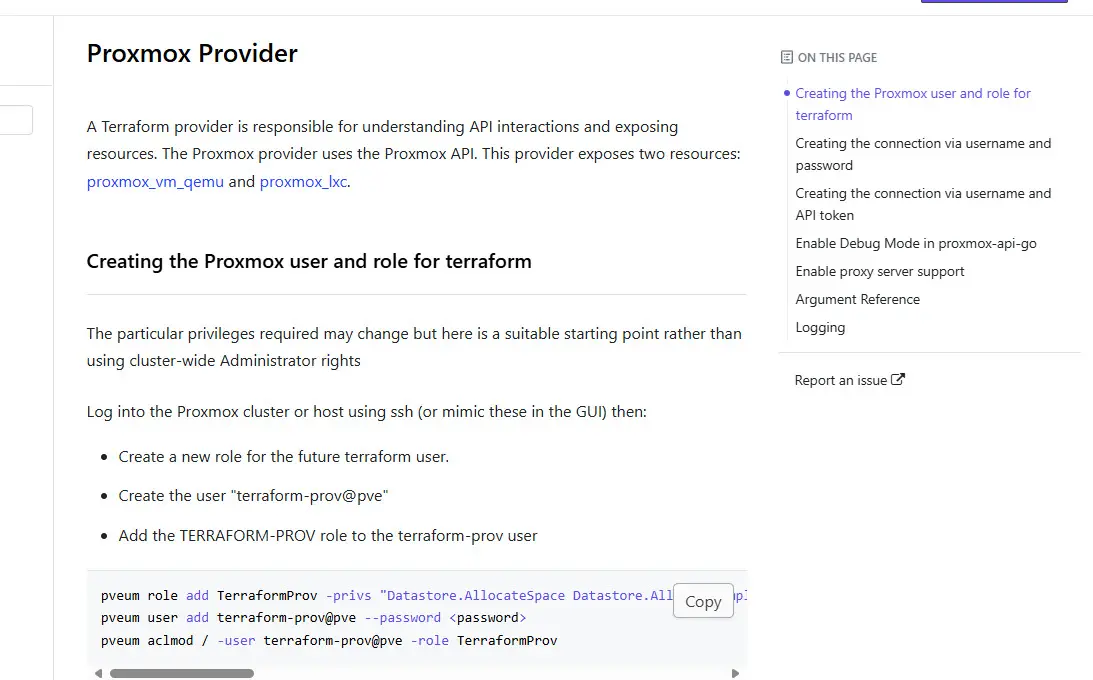Image resolution: width=1093 pixels, height=680 pixels.
Task: Click the Proxmox Provider page title
Action: click(x=192, y=53)
